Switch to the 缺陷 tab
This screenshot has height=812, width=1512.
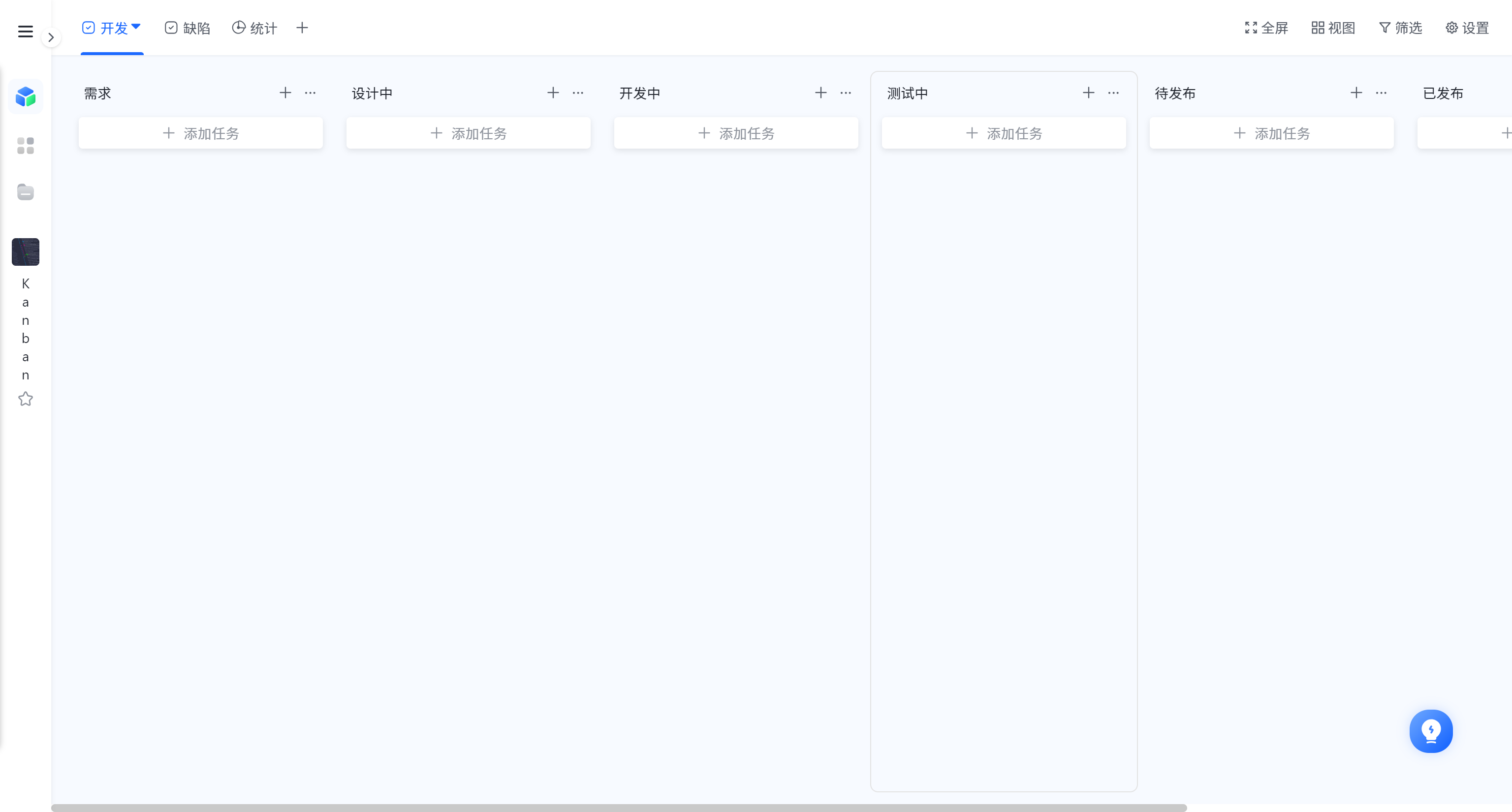coord(187,28)
